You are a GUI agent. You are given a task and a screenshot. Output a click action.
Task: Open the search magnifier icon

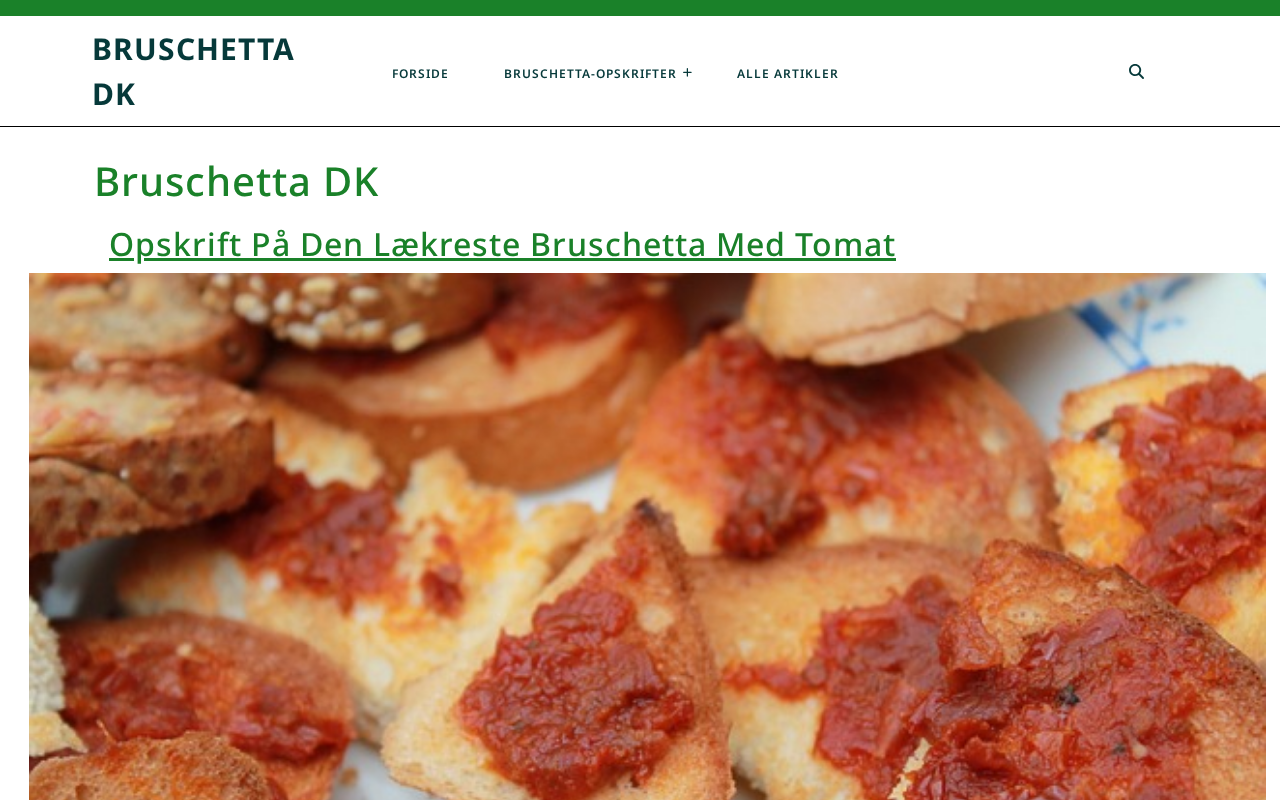(x=1136, y=72)
